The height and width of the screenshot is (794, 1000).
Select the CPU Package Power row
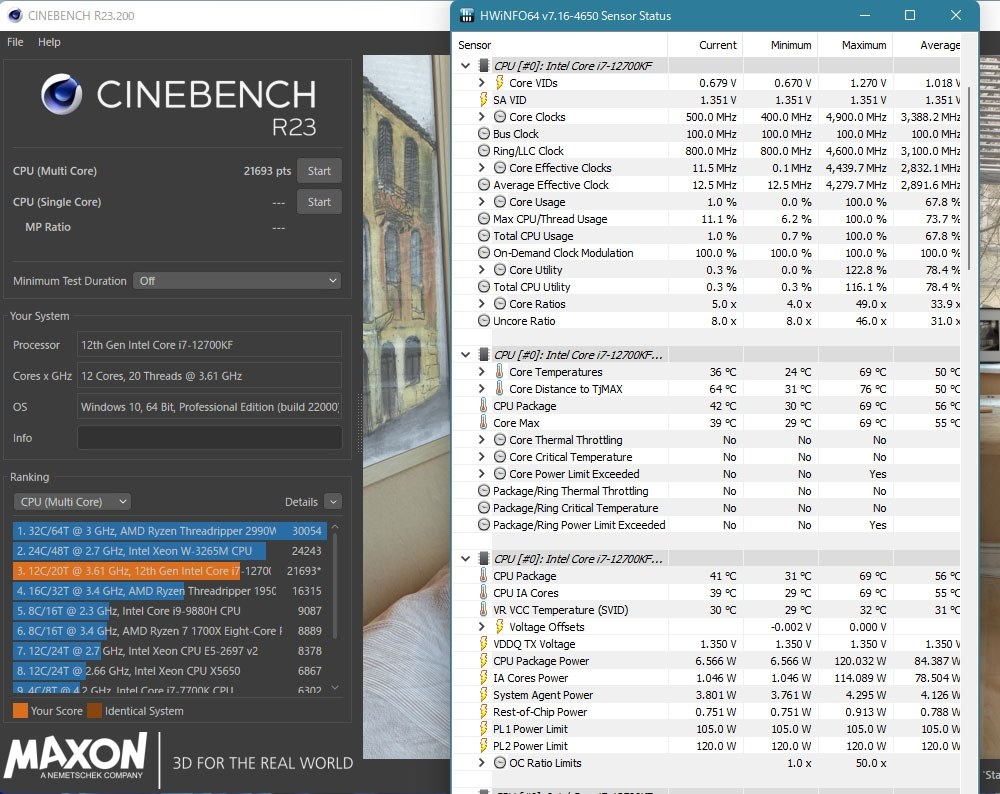click(707, 661)
